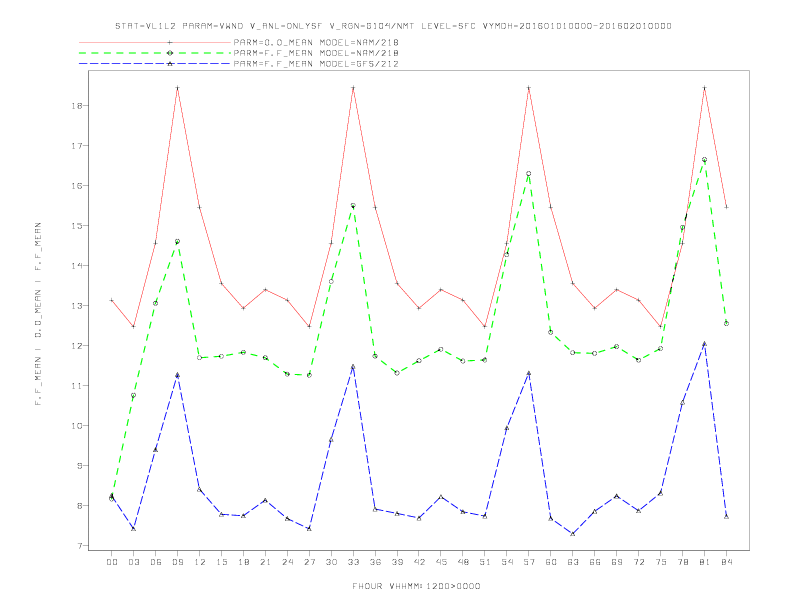Click the x-axis title FHOUR VHHMM:1200>0000
The image size is (792, 612).
[416, 586]
